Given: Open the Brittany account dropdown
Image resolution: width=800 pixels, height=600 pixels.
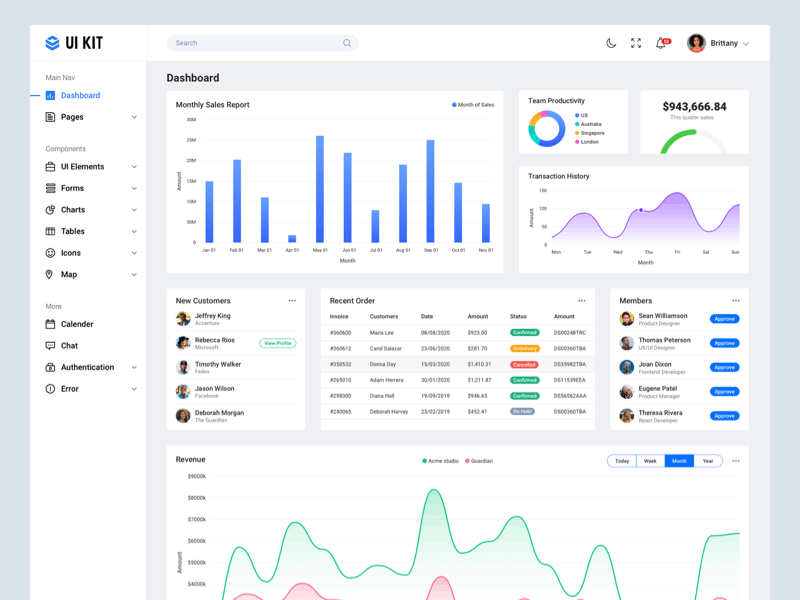Looking at the screenshot, I should click(x=726, y=43).
